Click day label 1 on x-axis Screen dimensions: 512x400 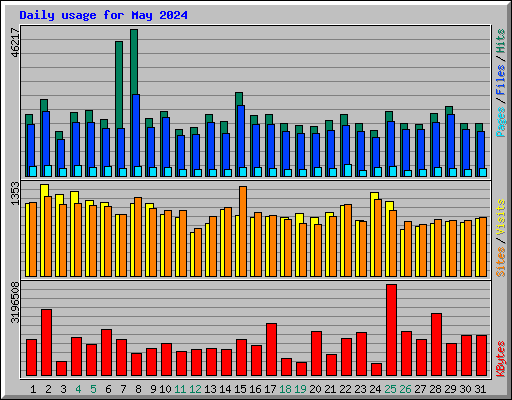pyautogui.click(x=33, y=389)
